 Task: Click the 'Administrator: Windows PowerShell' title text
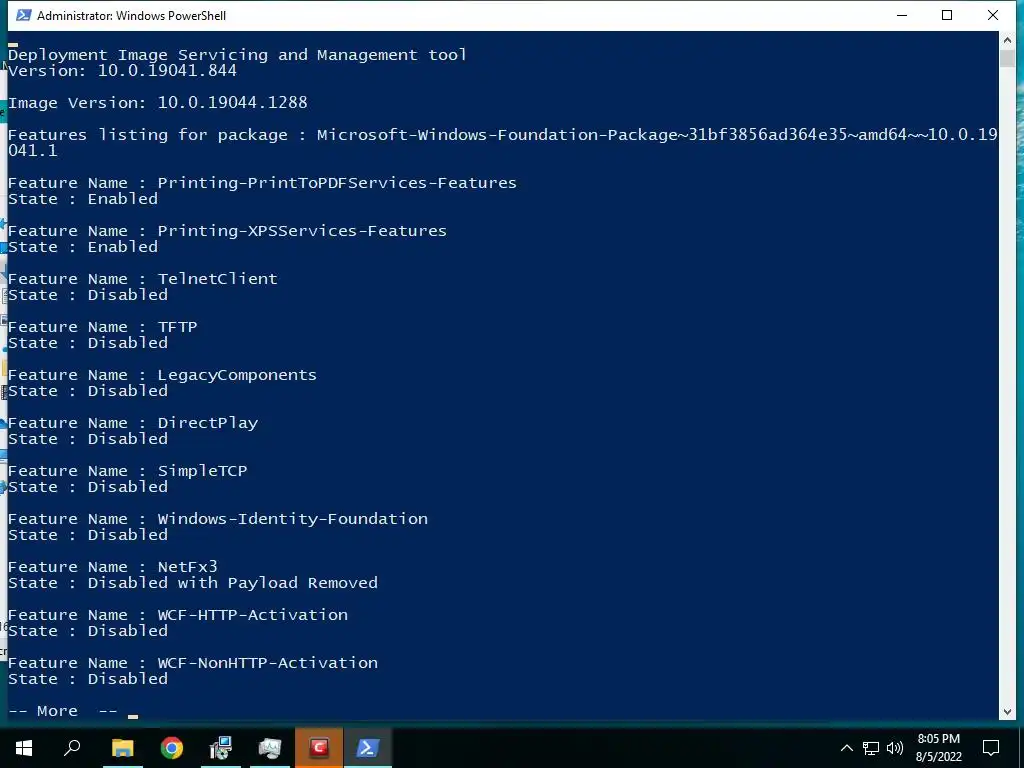[x=131, y=16]
